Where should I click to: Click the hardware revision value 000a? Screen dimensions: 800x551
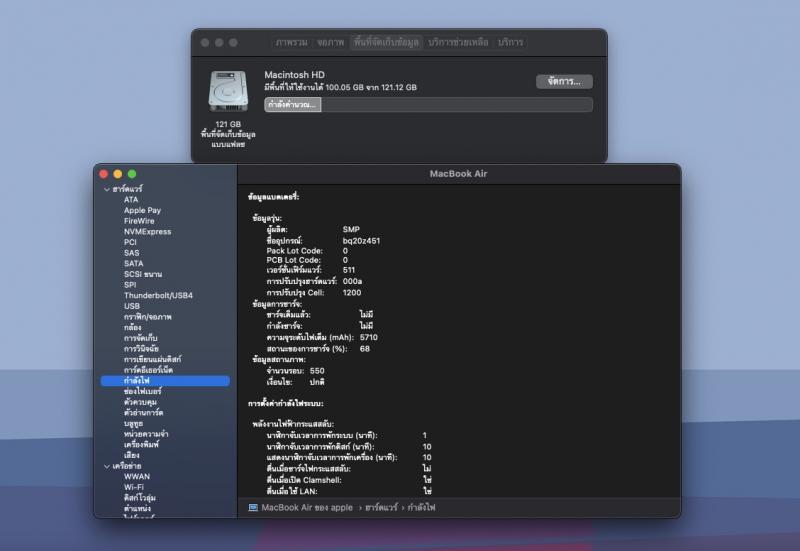(352, 281)
